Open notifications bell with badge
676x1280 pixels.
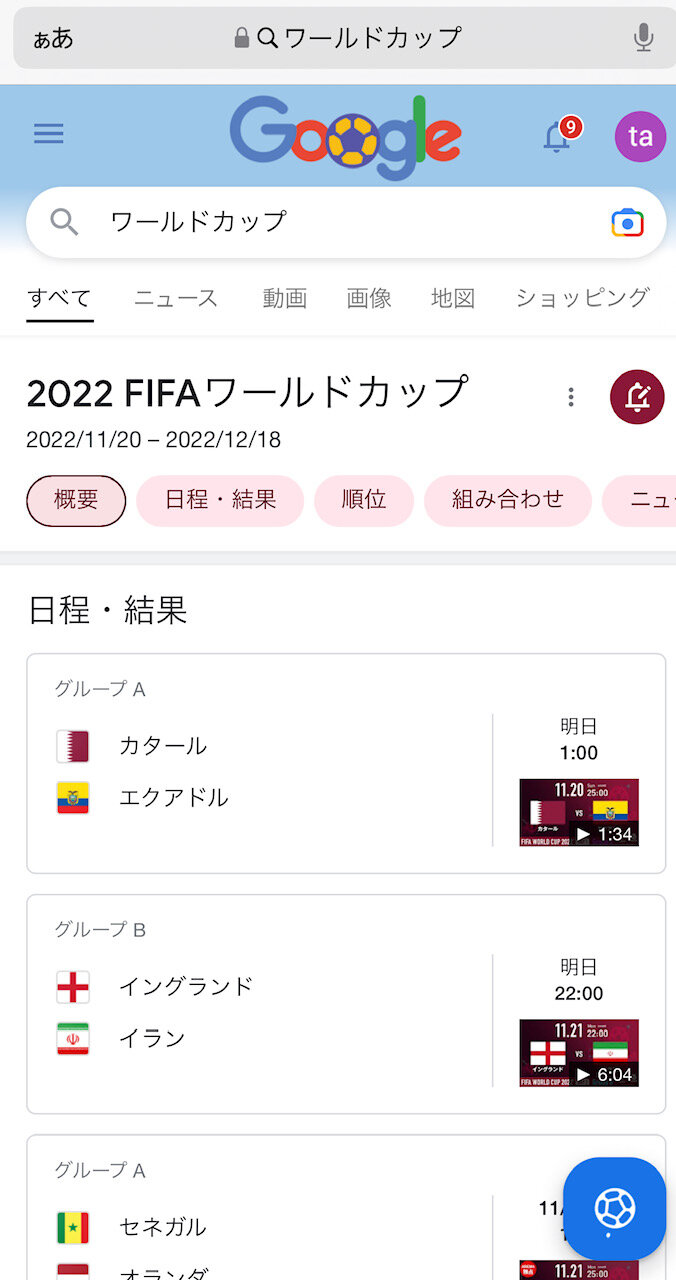558,136
